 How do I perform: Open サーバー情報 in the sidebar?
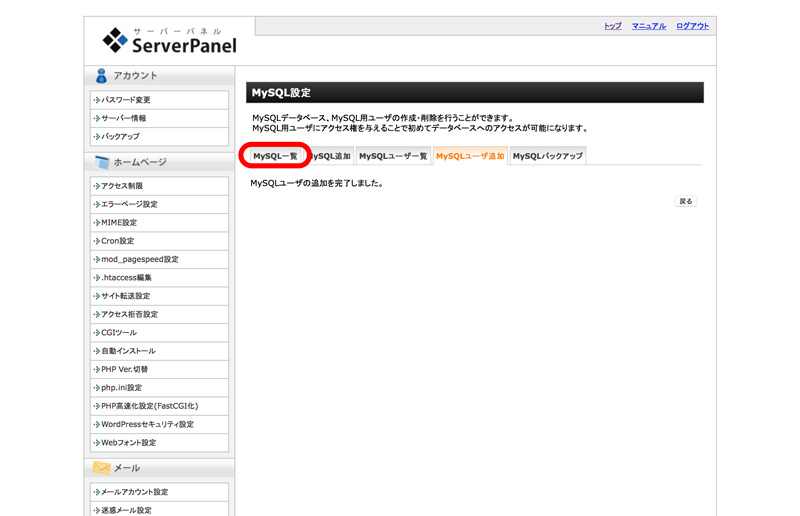159,118
